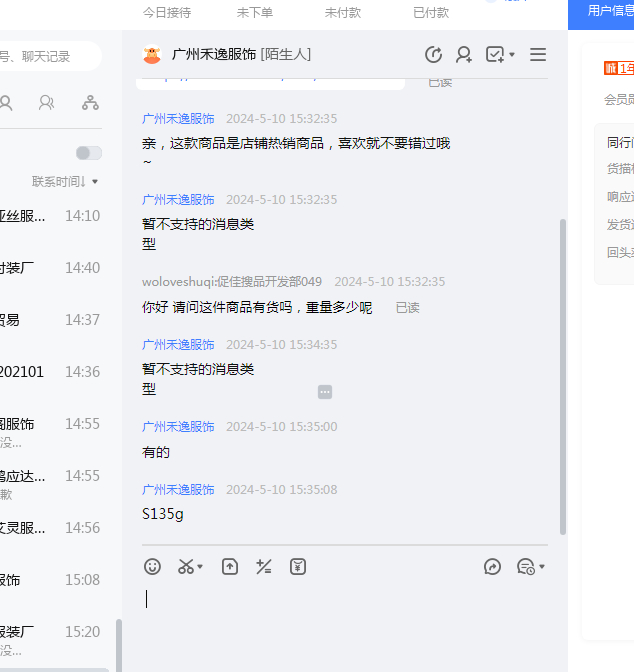Open the chat-clock message history dropdown
634x672 pixels.
pyautogui.click(x=530, y=567)
